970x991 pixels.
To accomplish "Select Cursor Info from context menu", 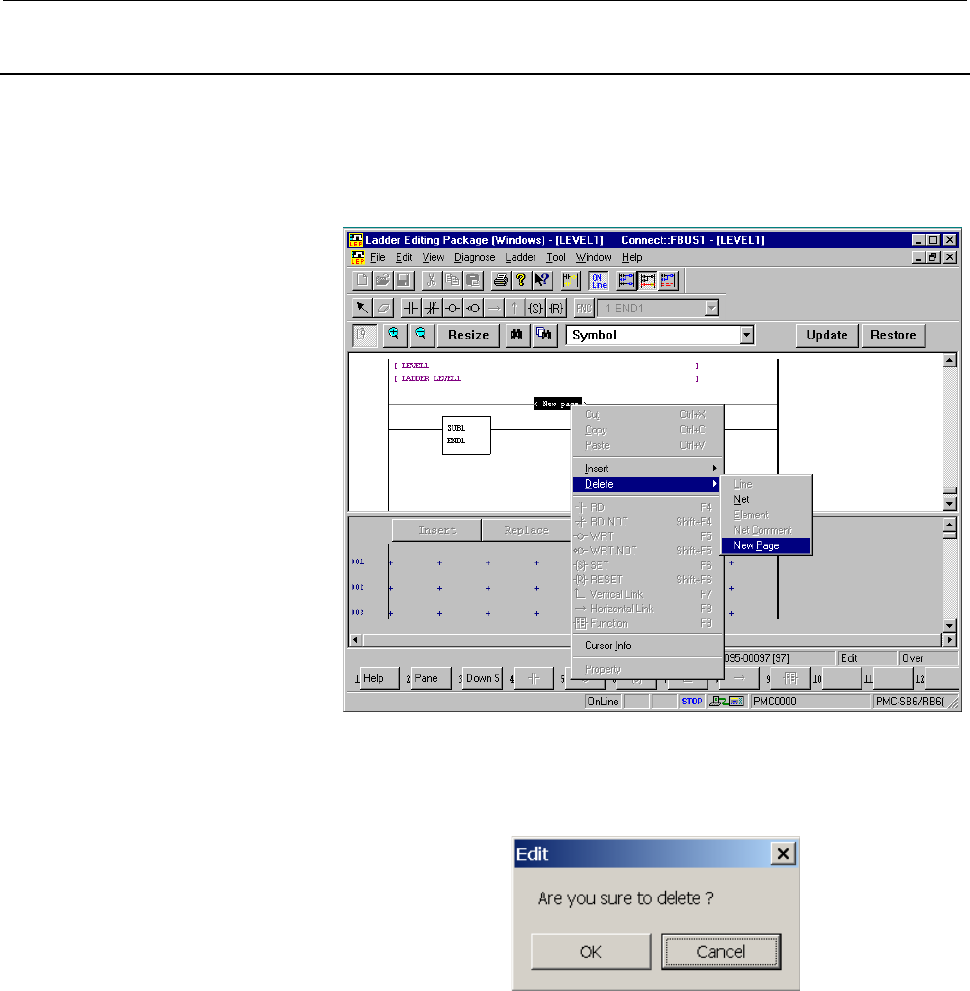I will pos(608,646).
